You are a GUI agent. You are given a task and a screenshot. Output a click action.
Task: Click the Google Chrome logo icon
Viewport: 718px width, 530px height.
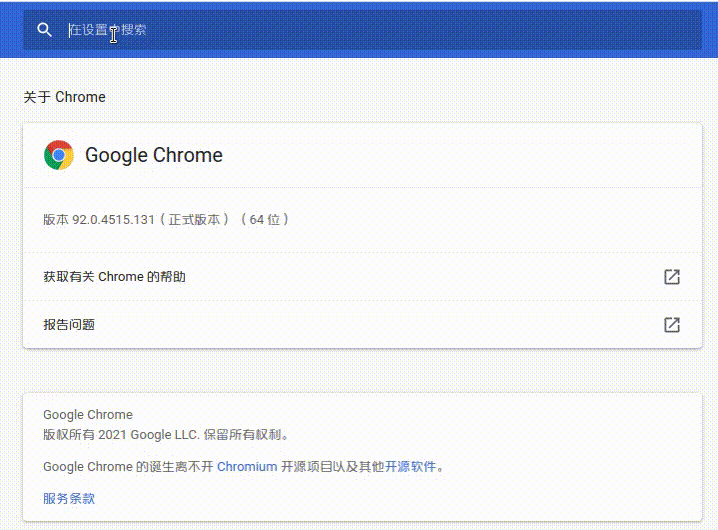click(59, 155)
